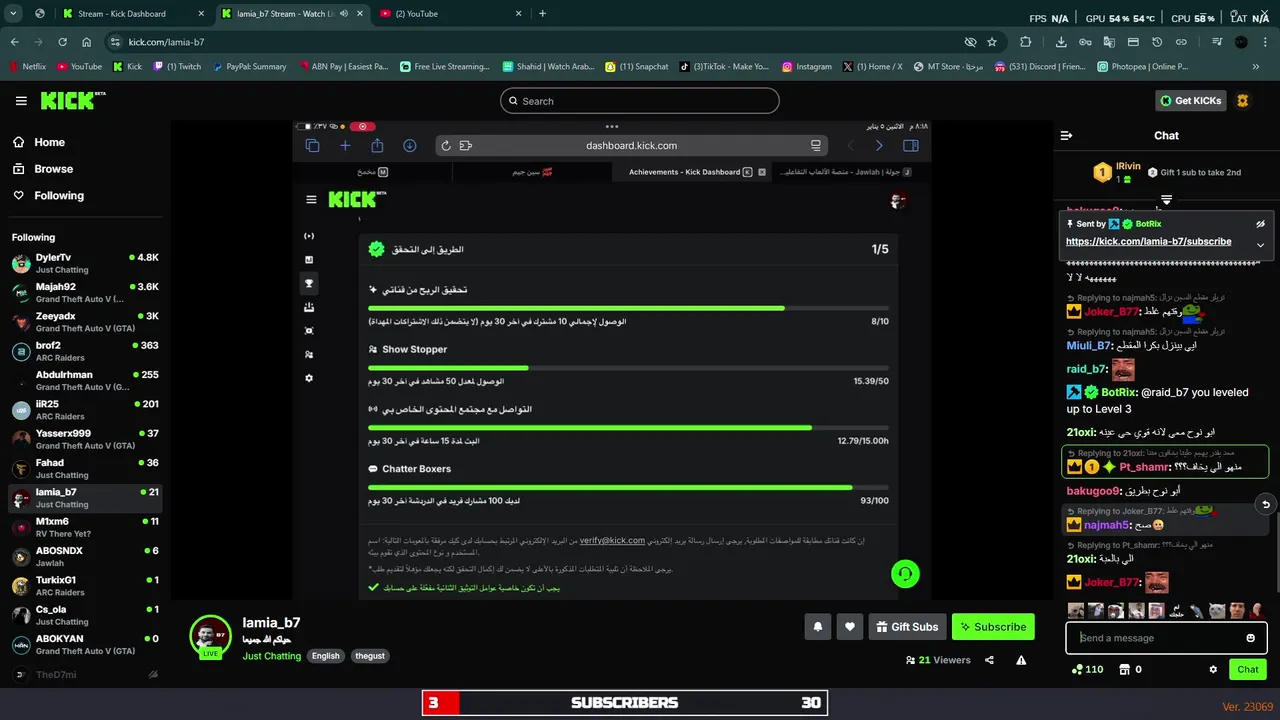1280x720 pixels.
Task: Subscribe to lamia_b7 channel
Action: [x=993, y=627]
